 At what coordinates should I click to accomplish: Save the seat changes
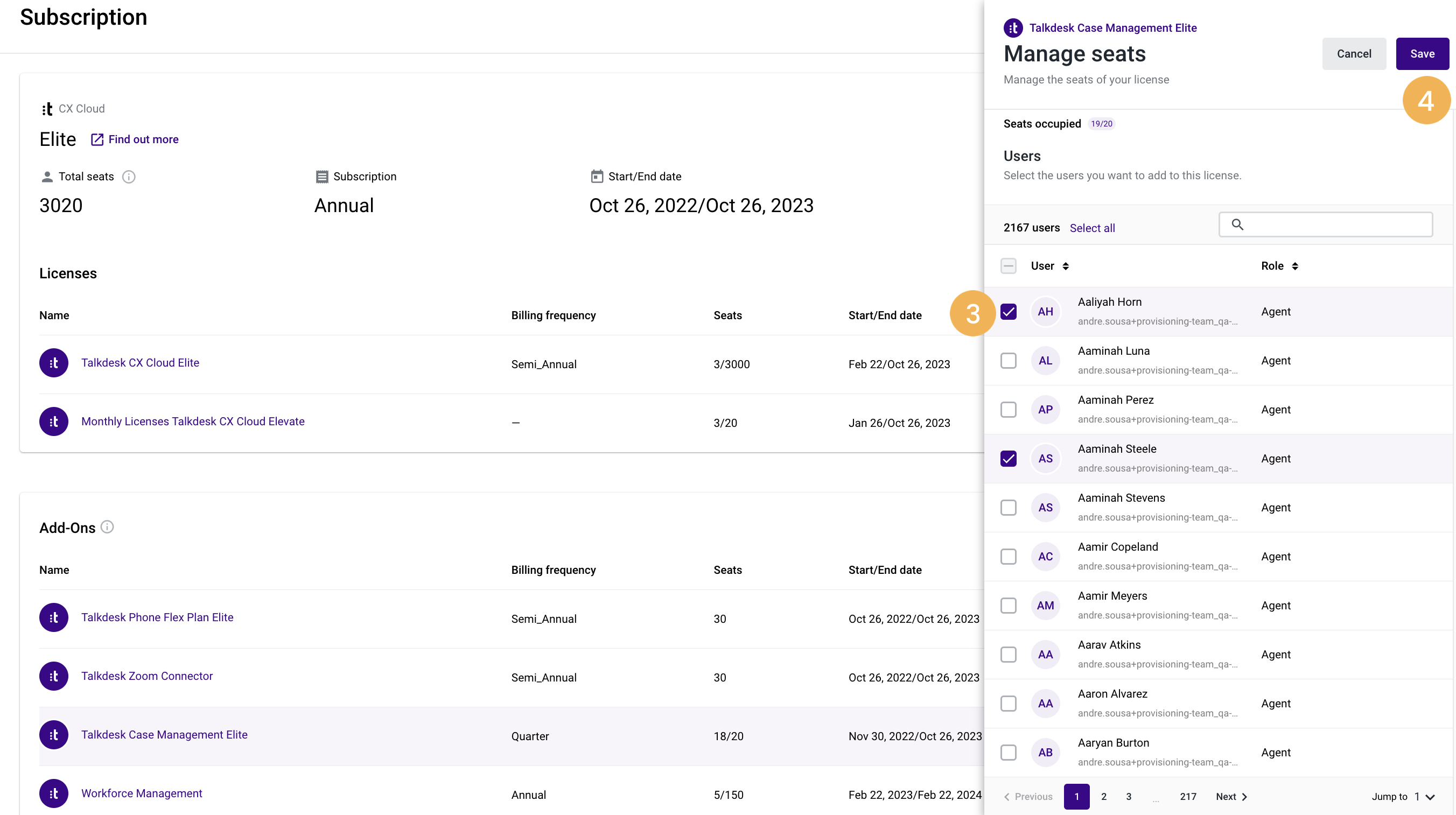[x=1422, y=54]
